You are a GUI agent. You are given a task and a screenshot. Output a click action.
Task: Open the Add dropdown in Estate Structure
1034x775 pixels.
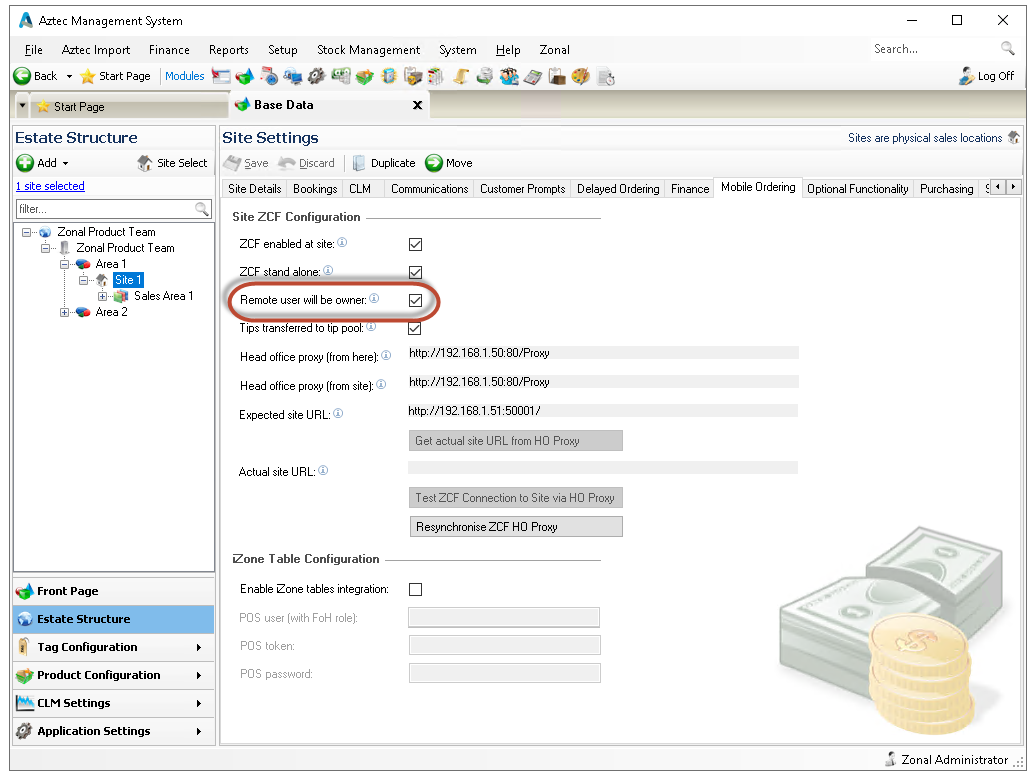[x=65, y=164]
